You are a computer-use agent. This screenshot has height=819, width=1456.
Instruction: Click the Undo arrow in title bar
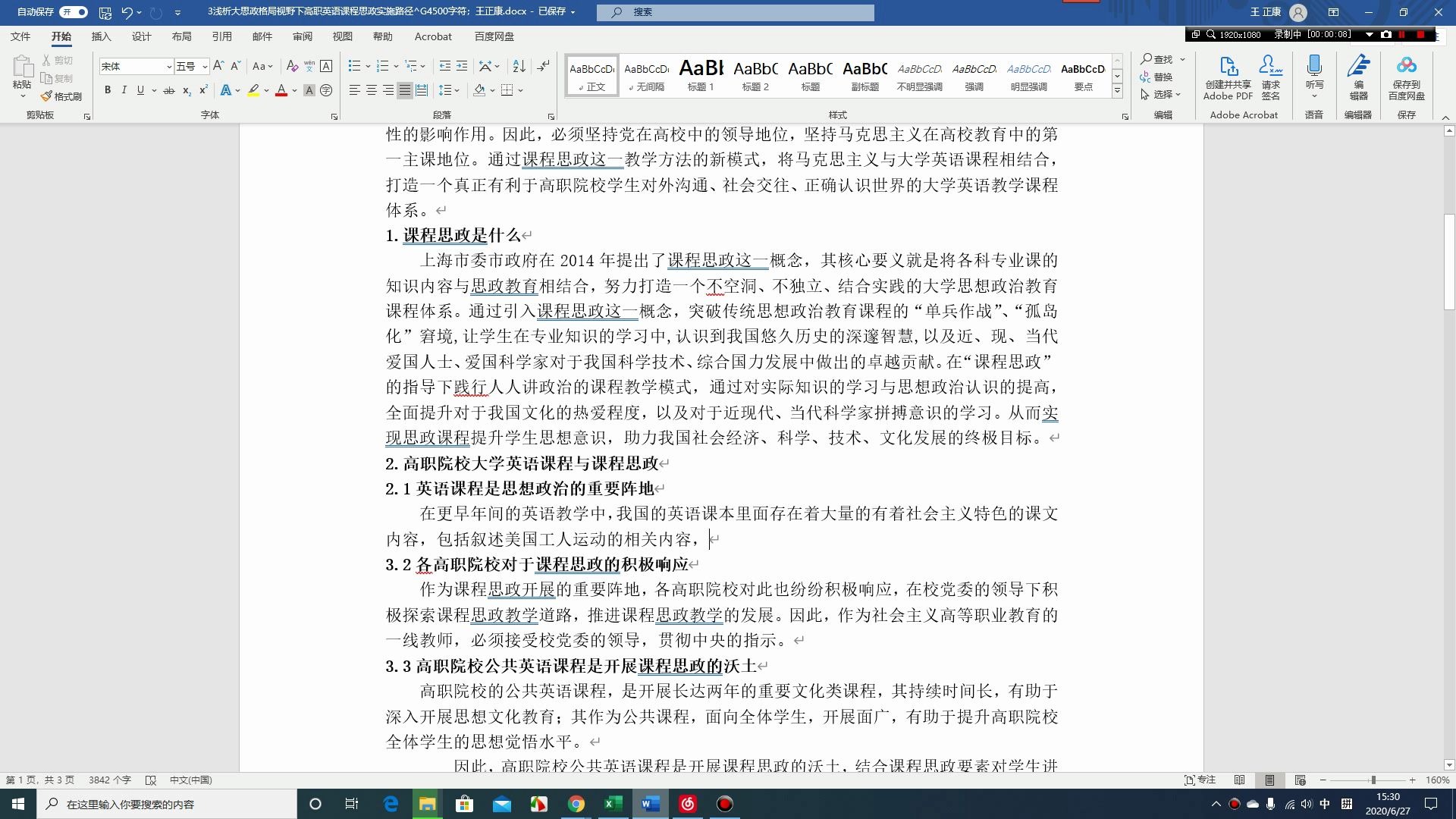127,12
